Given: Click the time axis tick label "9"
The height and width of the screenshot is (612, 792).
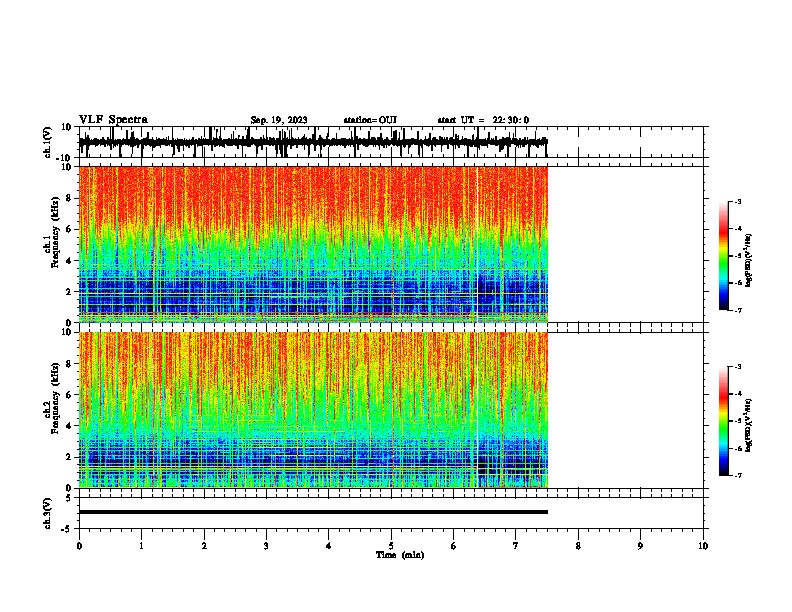Looking at the screenshot, I should tap(640, 546).
